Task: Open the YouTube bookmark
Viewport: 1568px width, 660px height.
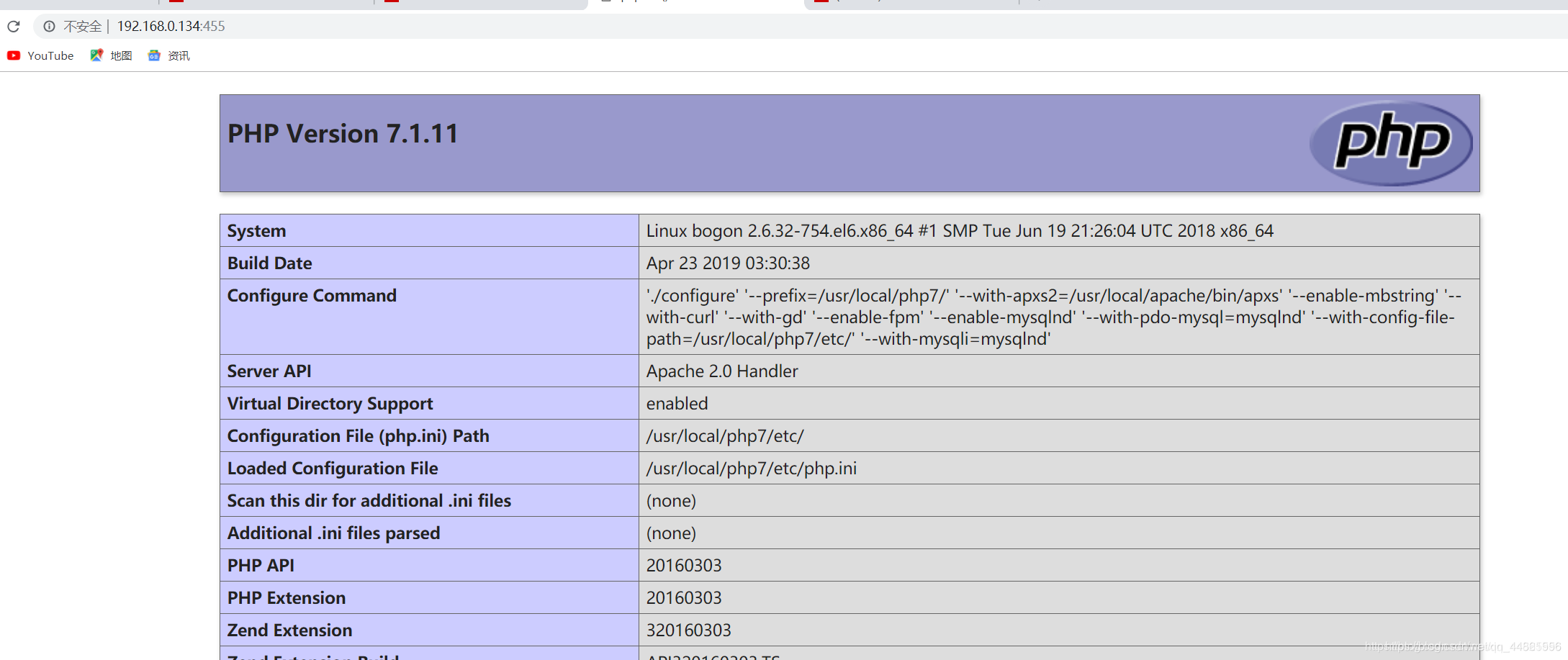Action: pos(40,55)
